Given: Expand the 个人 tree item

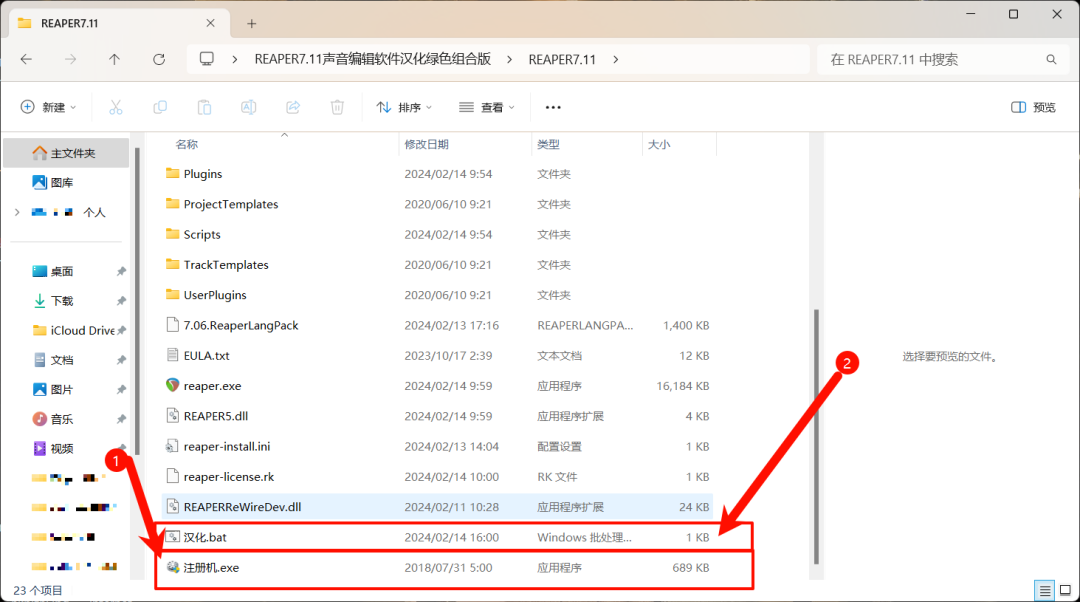Looking at the screenshot, I should click(17, 212).
